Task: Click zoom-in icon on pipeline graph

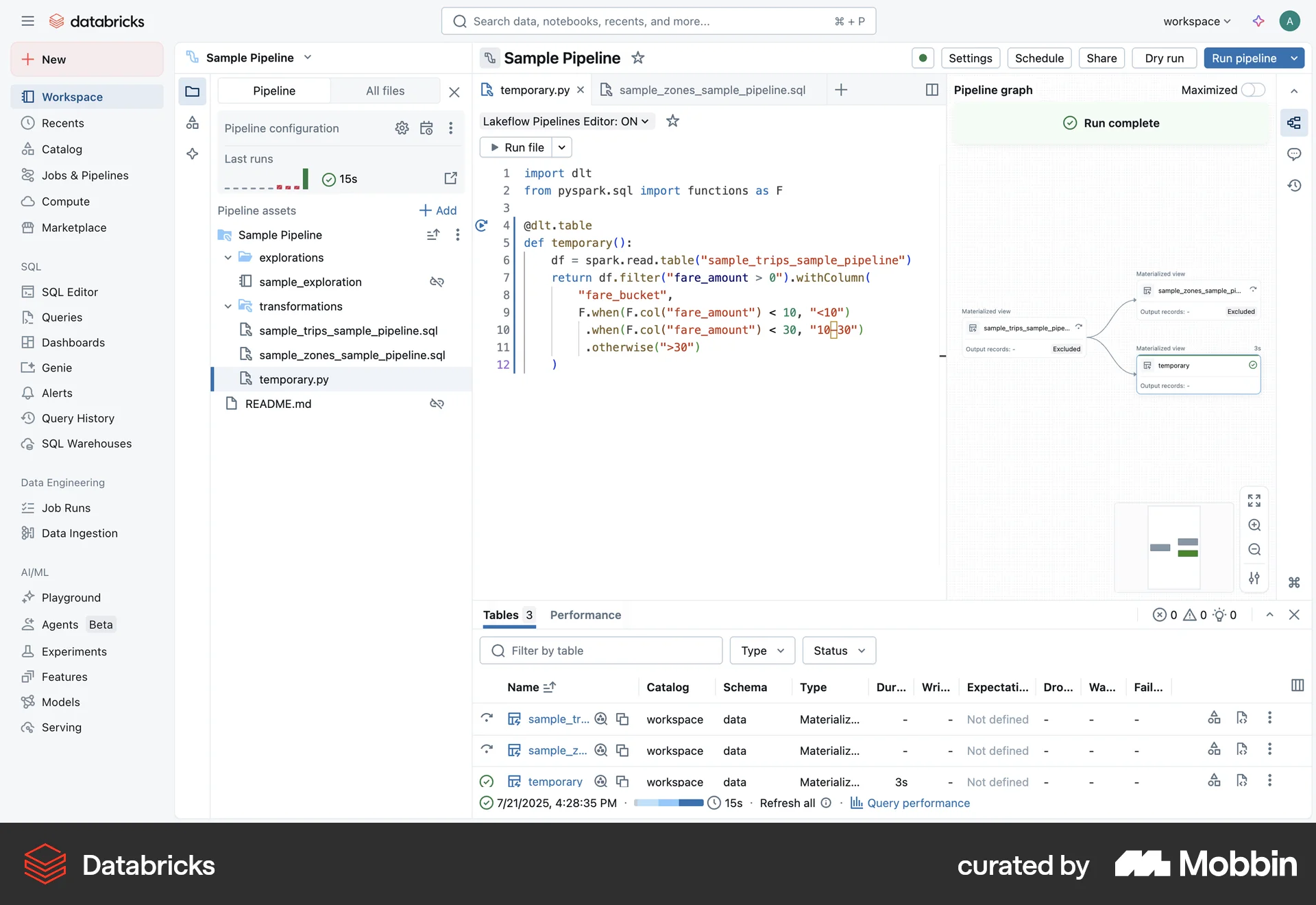Action: click(1255, 525)
